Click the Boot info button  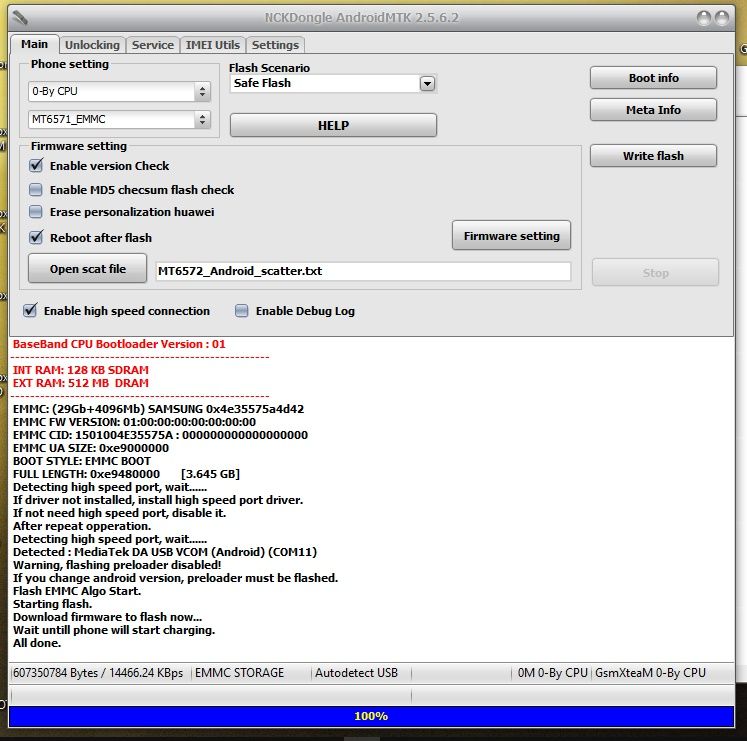(x=653, y=78)
